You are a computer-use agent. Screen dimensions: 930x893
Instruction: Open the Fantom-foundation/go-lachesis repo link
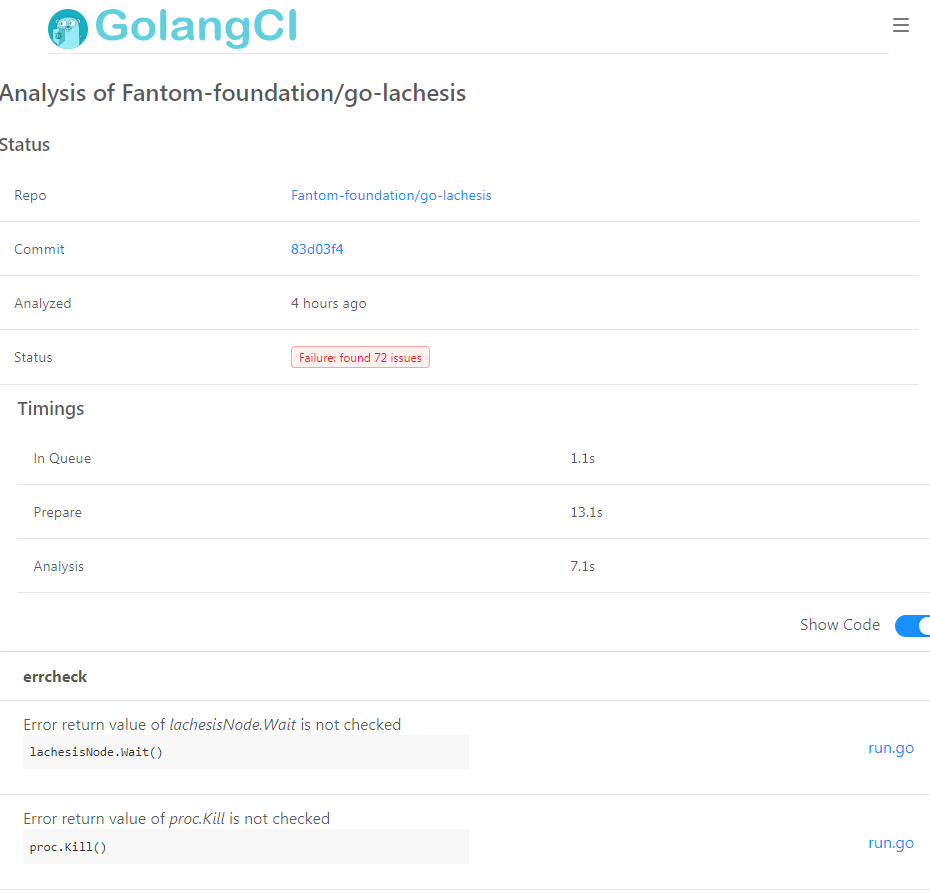[x=391, y=195]
